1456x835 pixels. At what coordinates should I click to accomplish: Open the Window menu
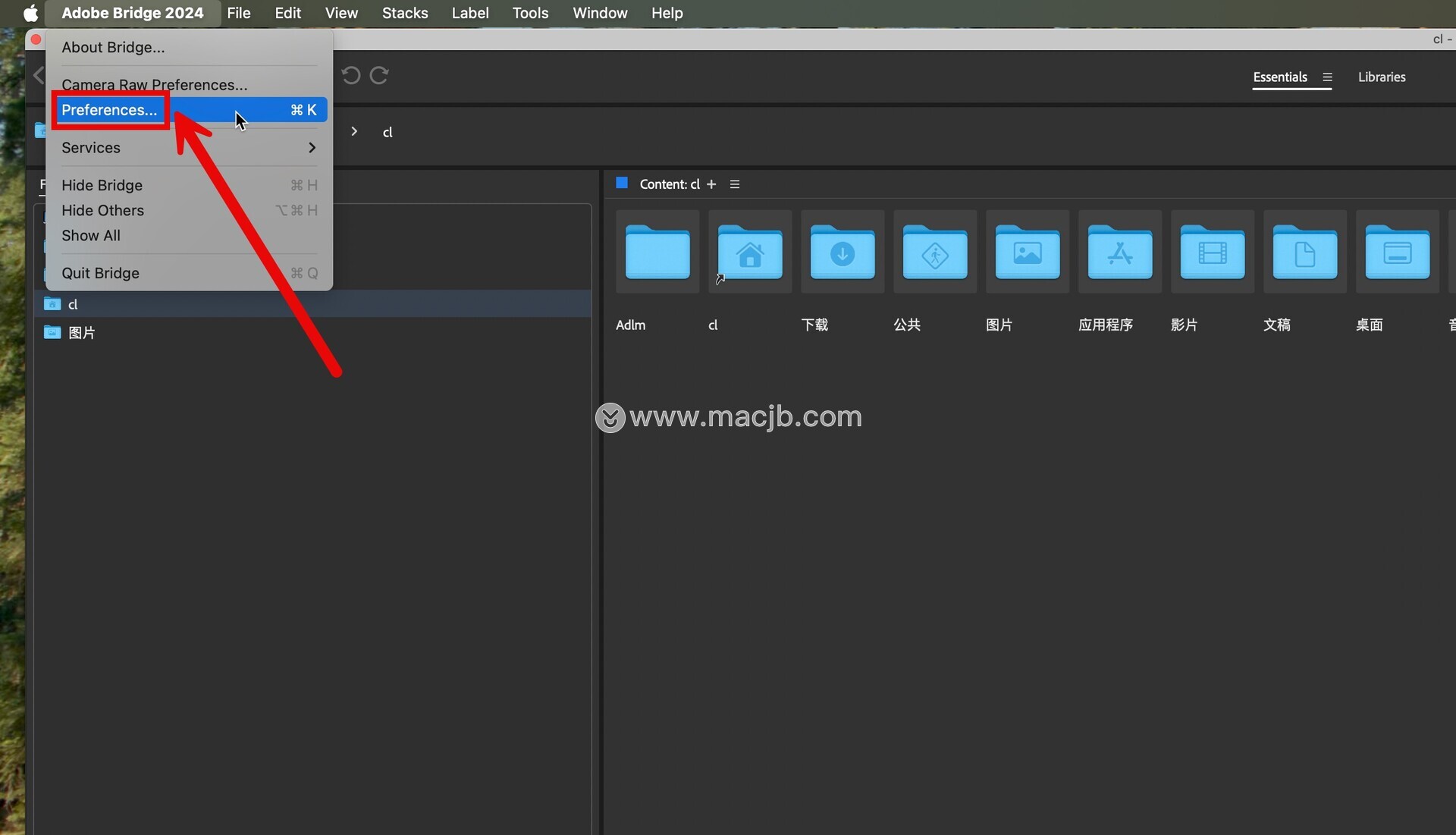coord(600,13)
